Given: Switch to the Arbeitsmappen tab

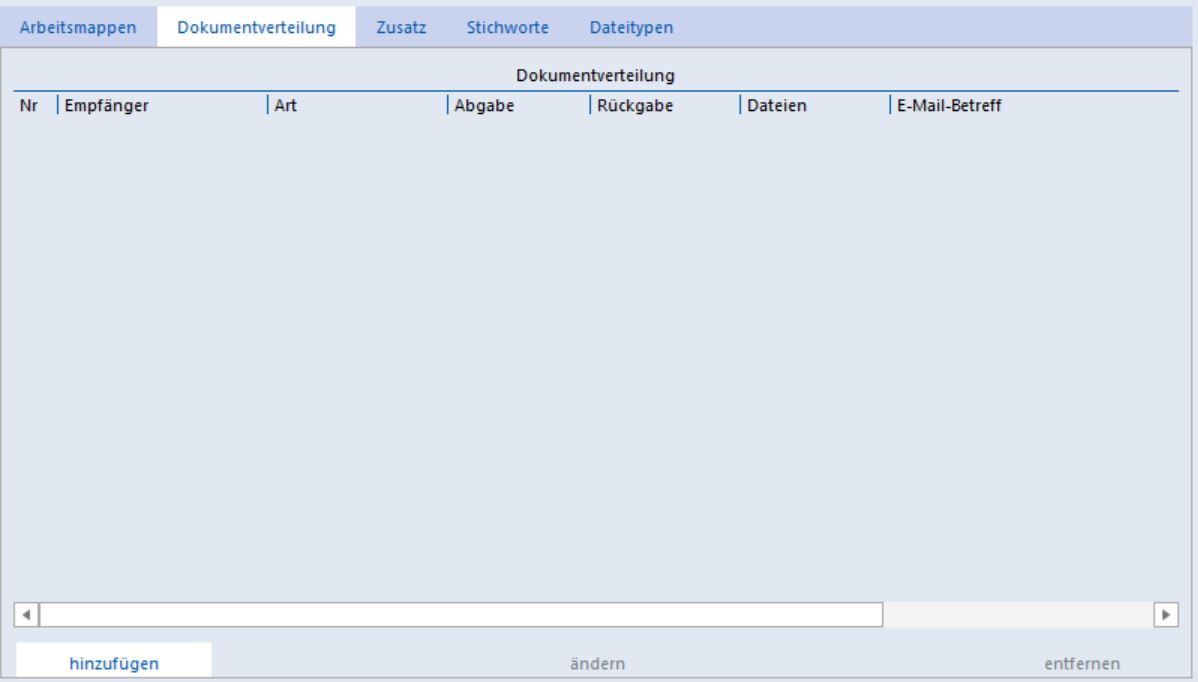Looking at the screenshot, I should [78, 27].
